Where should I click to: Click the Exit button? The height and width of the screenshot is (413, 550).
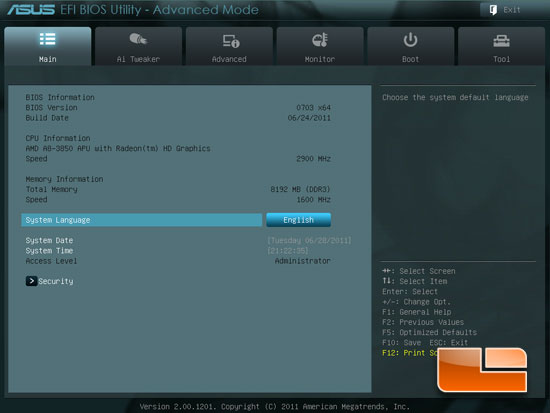[x=505, y=10]
